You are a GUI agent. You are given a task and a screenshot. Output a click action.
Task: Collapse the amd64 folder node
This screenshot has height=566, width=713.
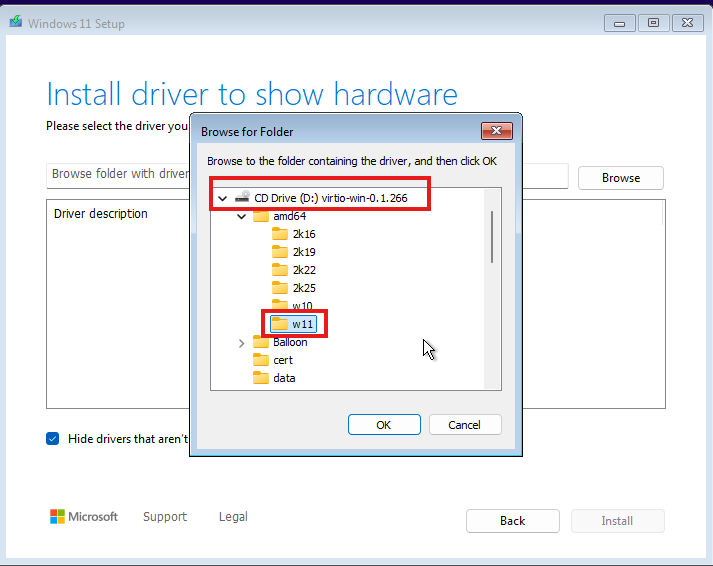241,216
